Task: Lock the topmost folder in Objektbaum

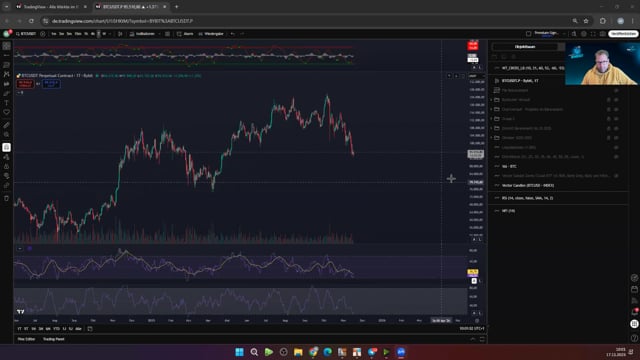Action: point(609,100)
